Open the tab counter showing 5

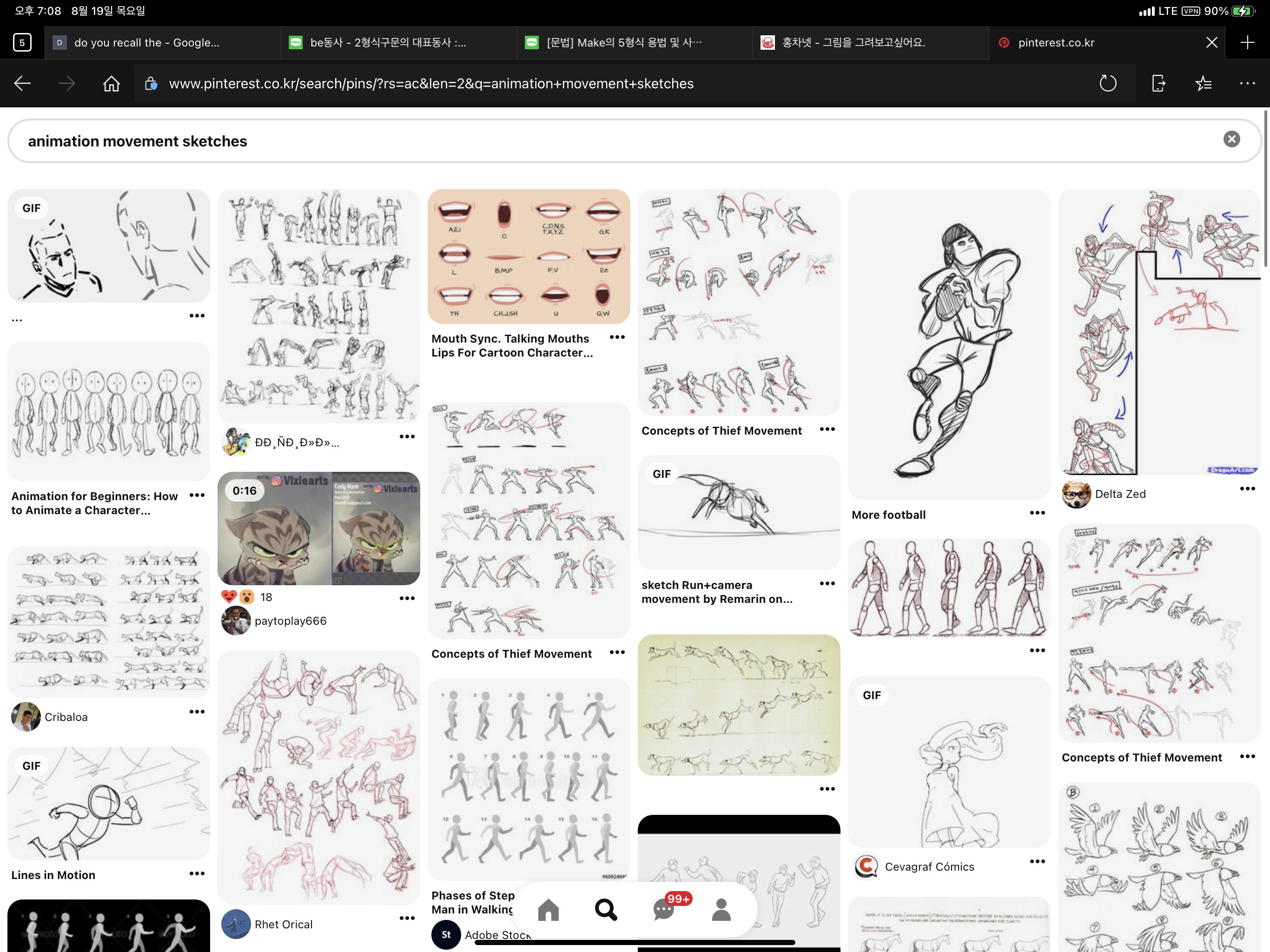[x=22, y=42]
